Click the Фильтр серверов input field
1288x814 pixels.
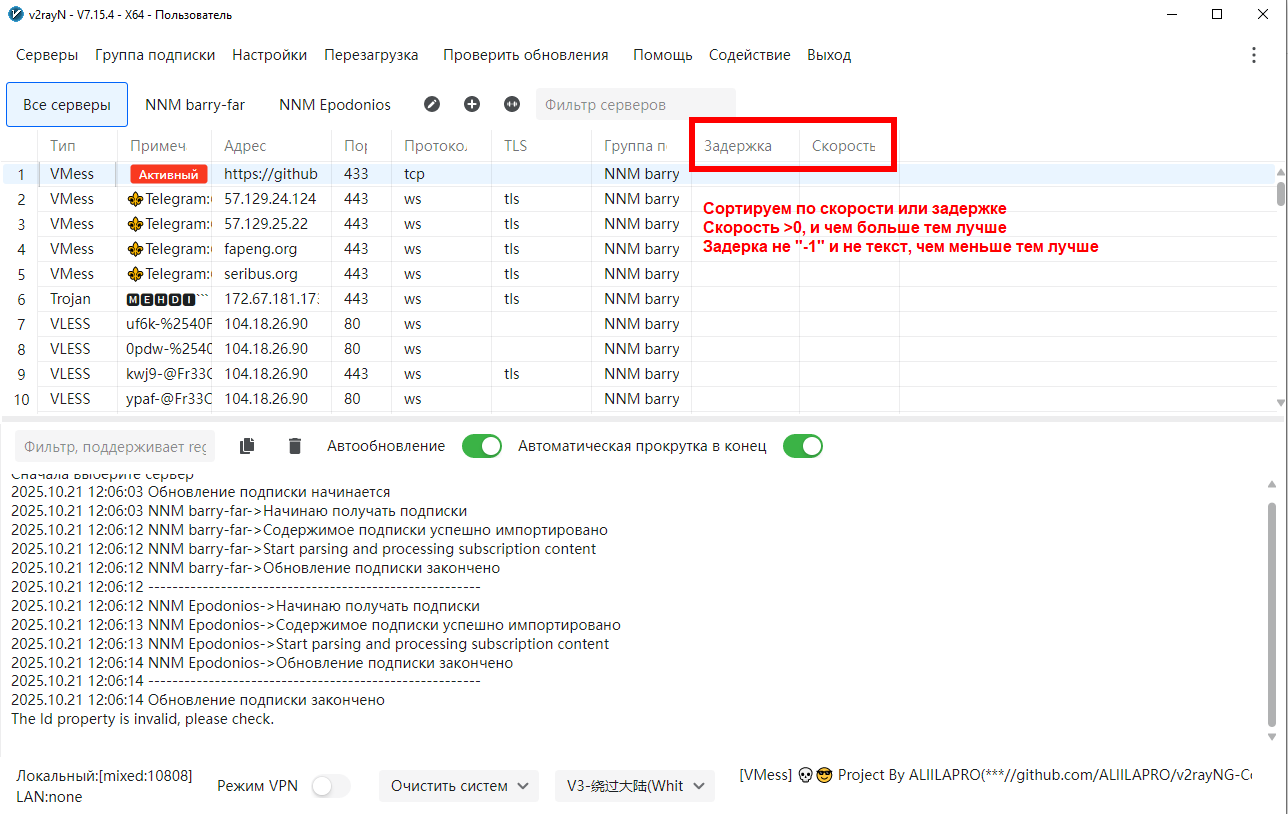(635, 104)
